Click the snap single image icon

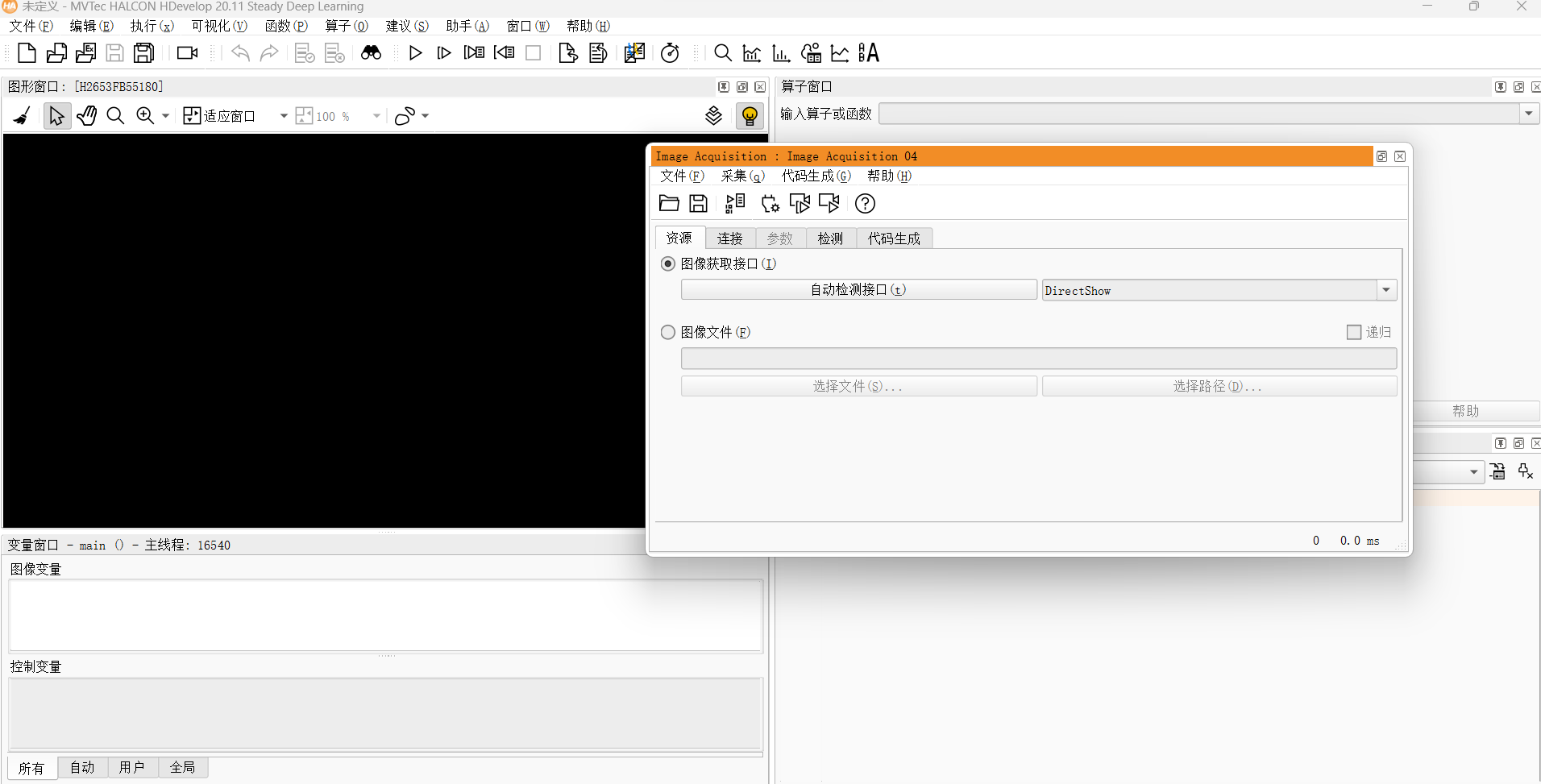click(800, 203)
